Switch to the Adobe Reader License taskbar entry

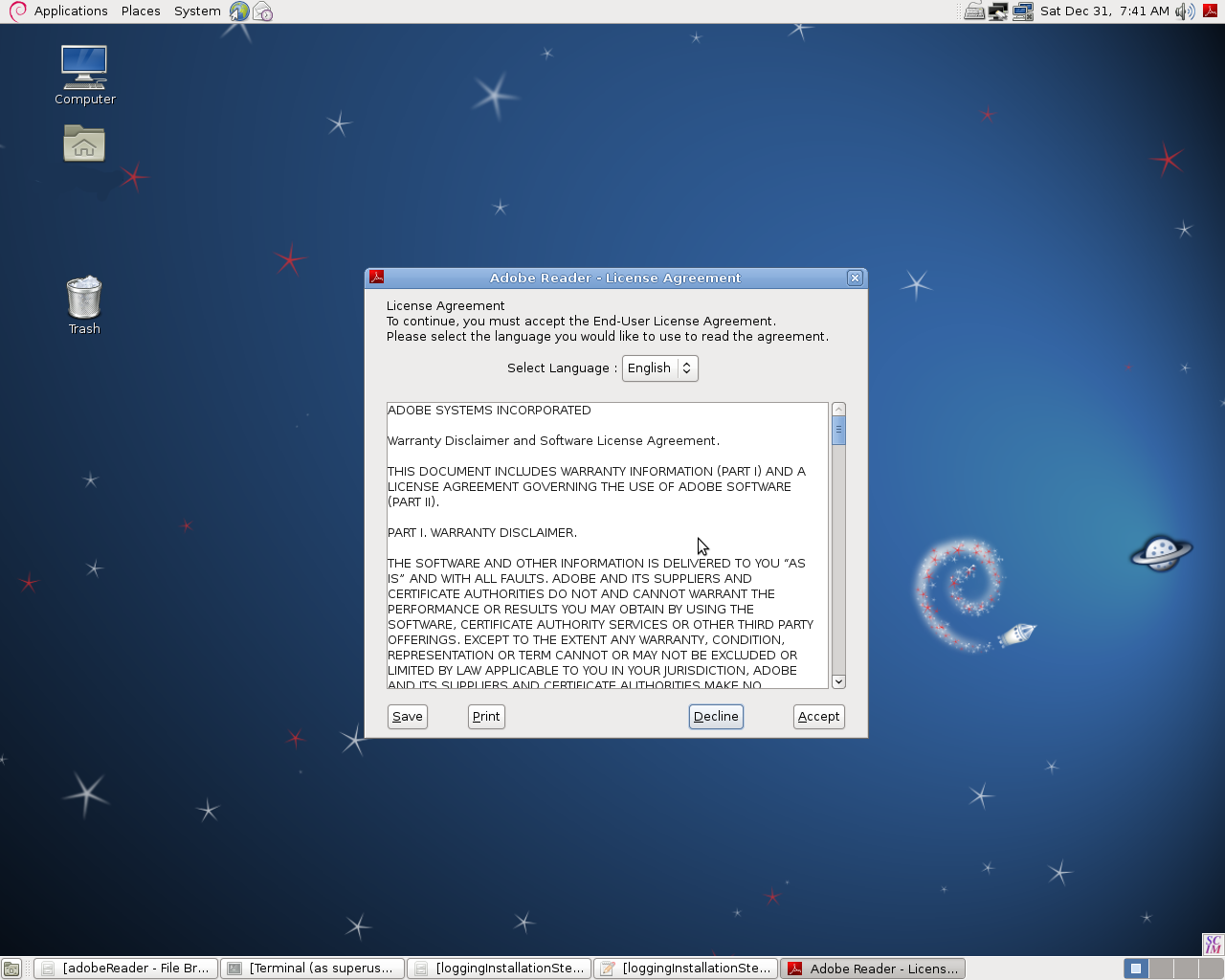(873, 969)
